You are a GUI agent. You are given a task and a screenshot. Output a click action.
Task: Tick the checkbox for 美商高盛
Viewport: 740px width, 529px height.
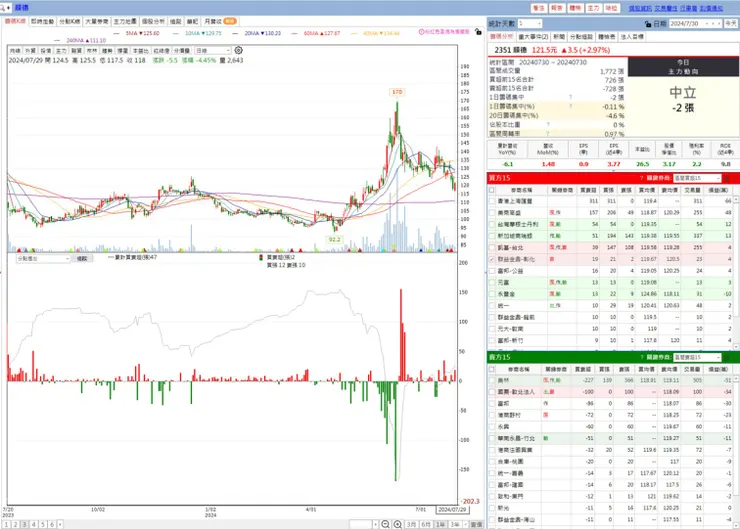[492, 213]
